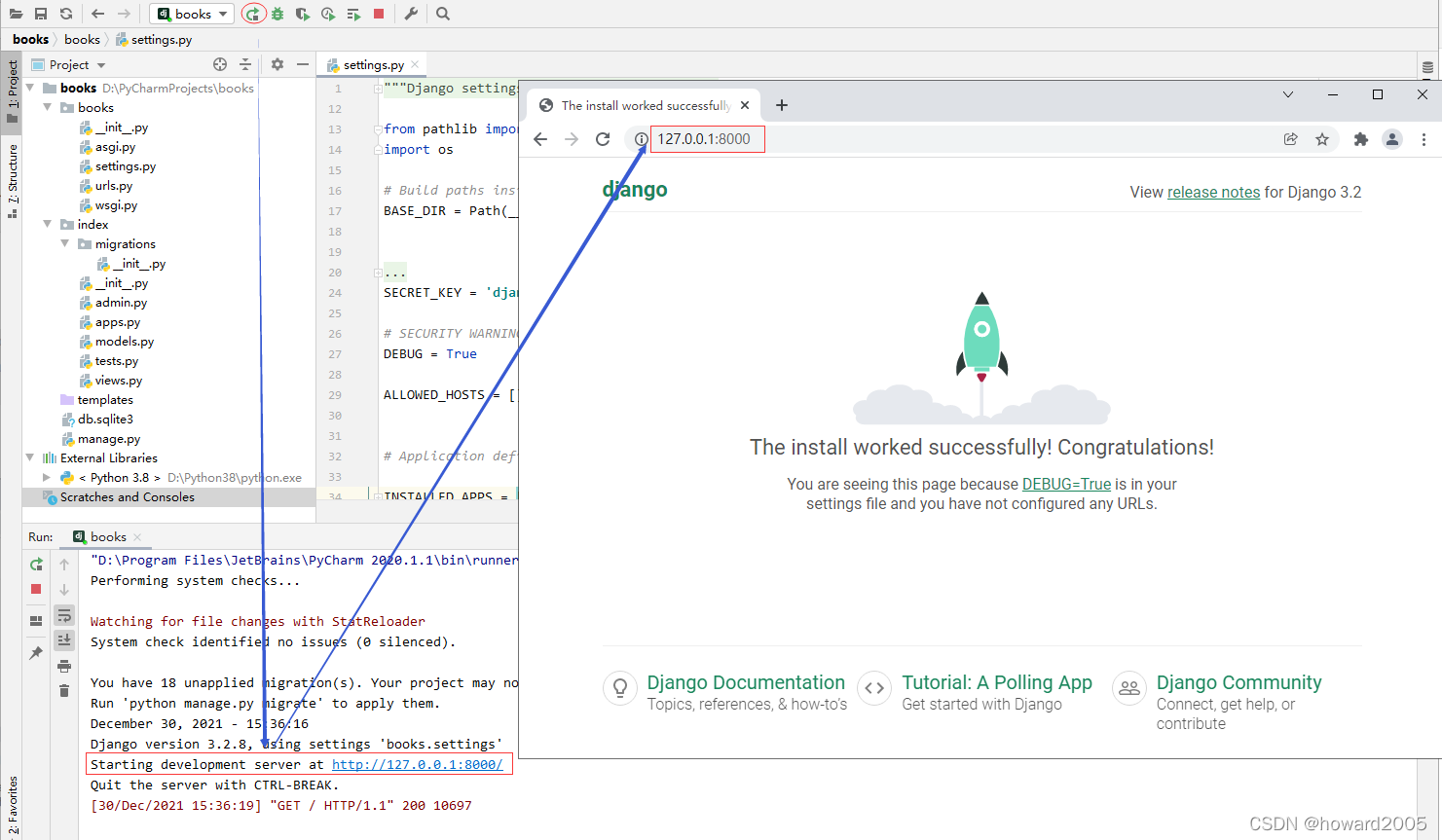Open the 'books' run configuration dropdown
1442x840 pixels.
pyautogui.click(x=192, y=14)
